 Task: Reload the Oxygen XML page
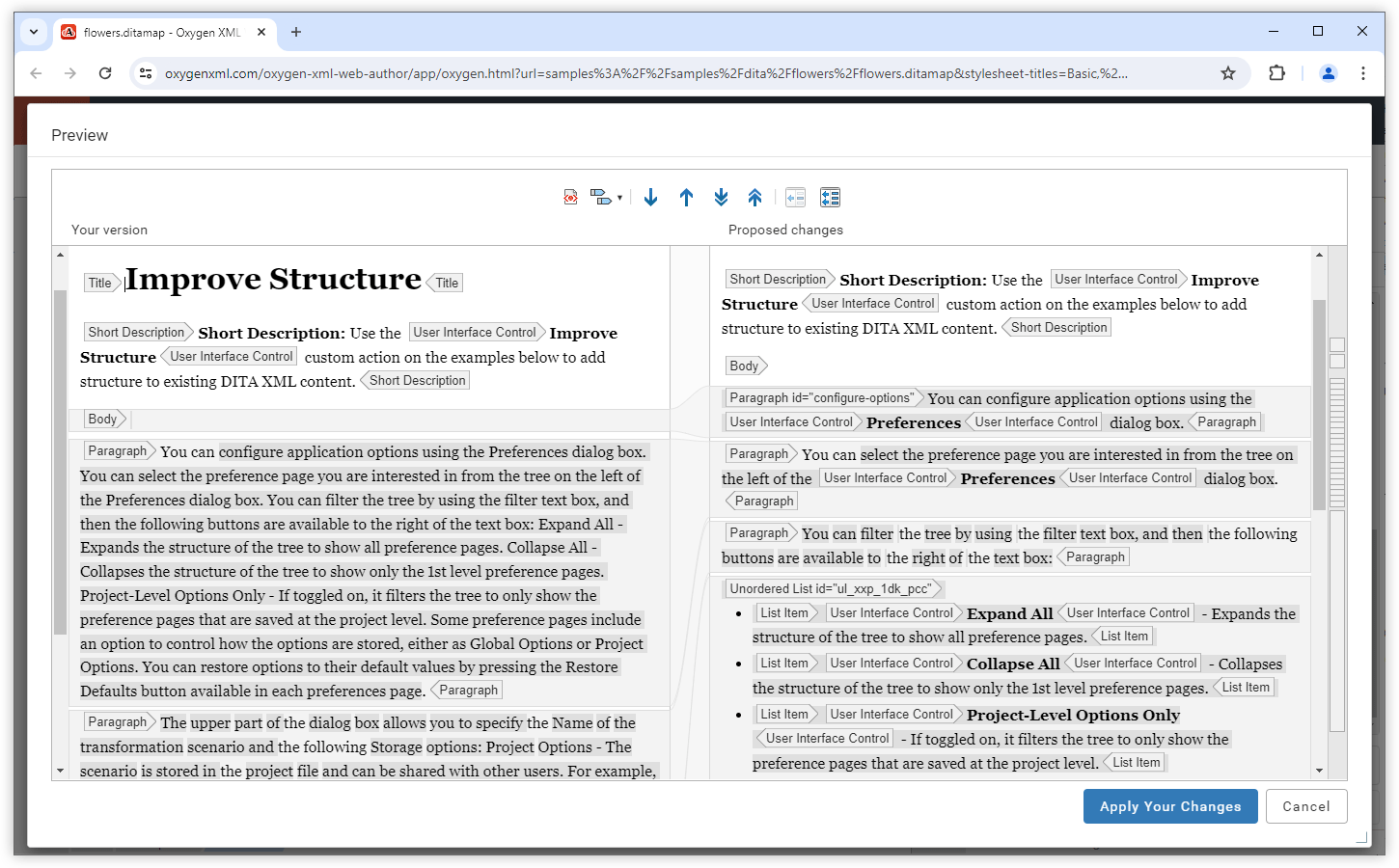105,73
